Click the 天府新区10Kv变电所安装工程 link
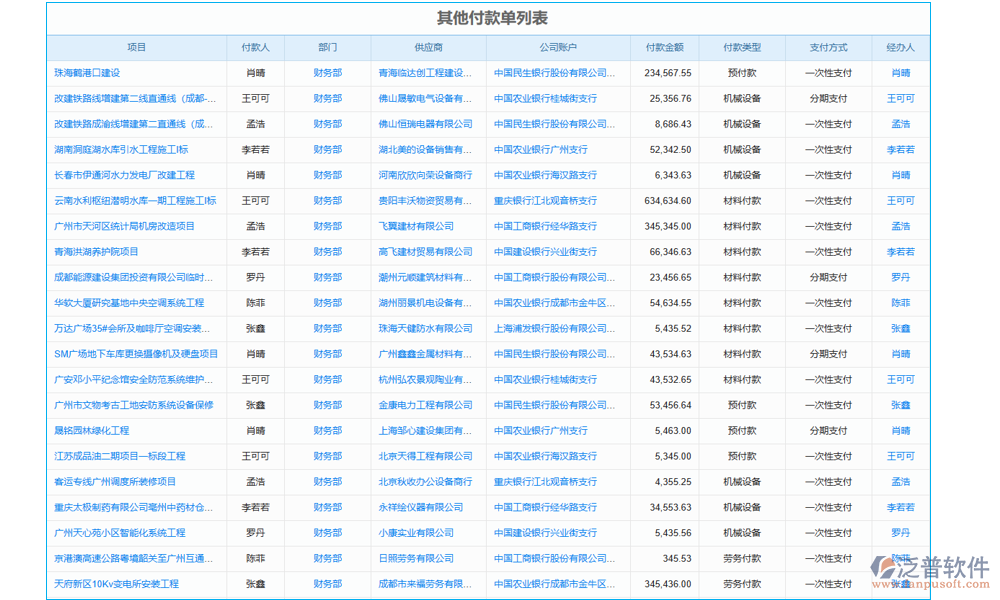 pos(119,584)
